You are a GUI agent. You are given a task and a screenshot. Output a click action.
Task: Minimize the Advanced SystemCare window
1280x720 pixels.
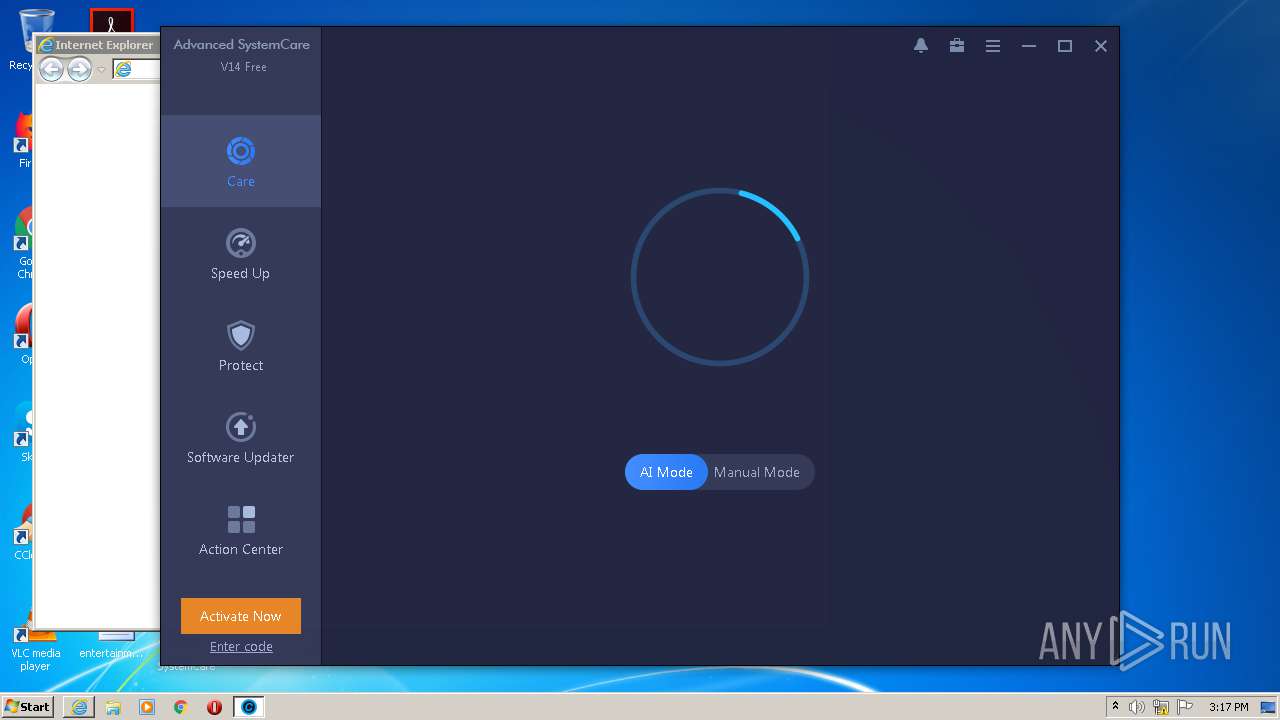point(1029,46)
